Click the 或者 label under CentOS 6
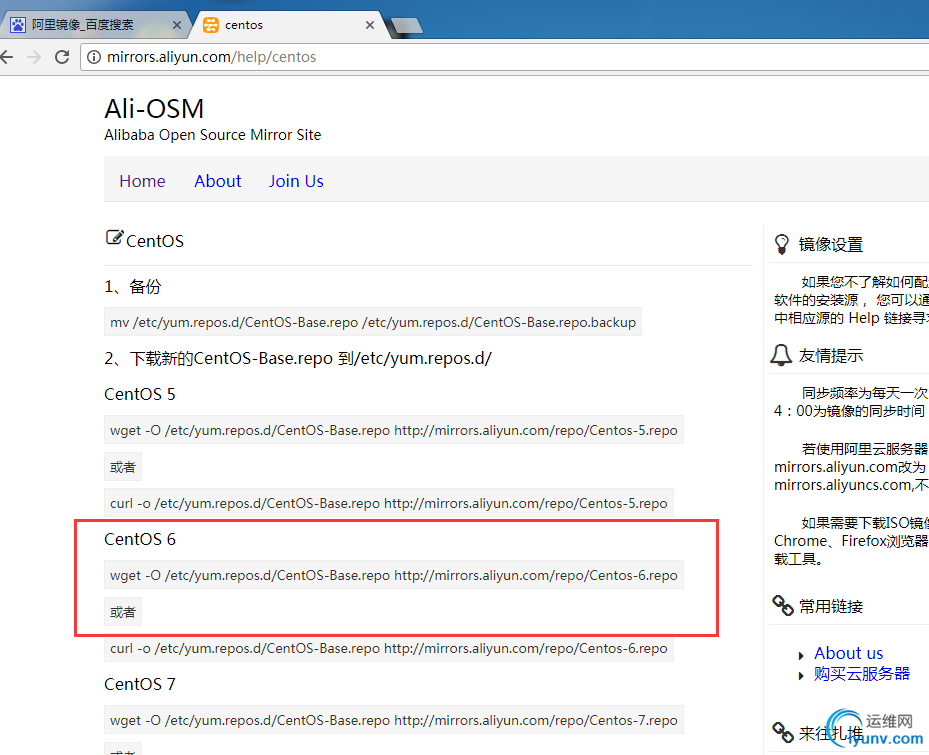Image resolution: width=929 pixels, height=755 pixels. coord(123,612)
